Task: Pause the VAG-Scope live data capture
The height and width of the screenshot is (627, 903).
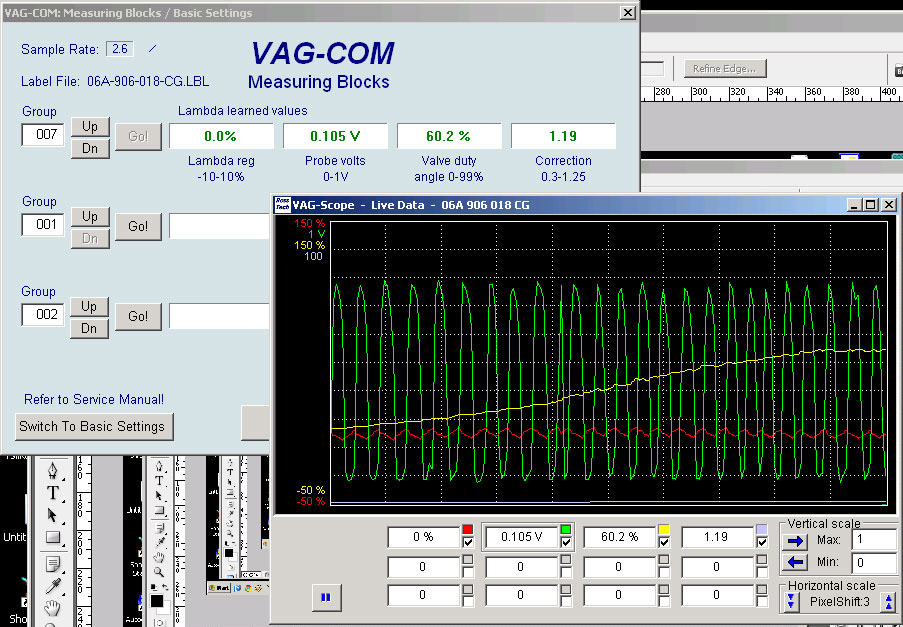Action: pyautogui.click(x=326, y=597)
